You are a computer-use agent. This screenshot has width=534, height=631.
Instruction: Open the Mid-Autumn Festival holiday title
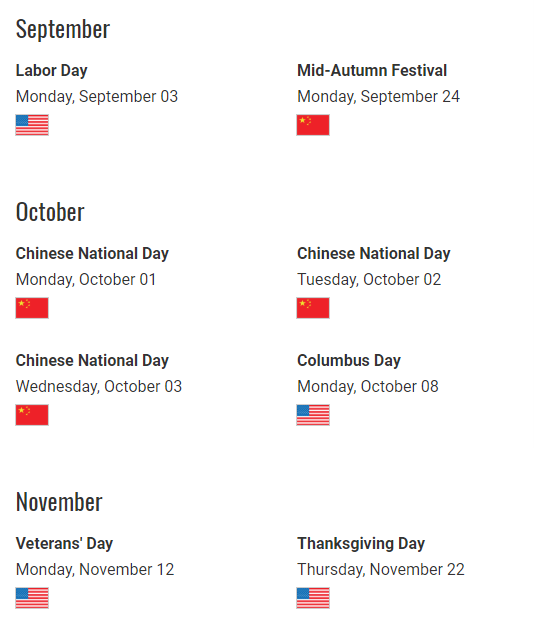[x=372, y=70]
